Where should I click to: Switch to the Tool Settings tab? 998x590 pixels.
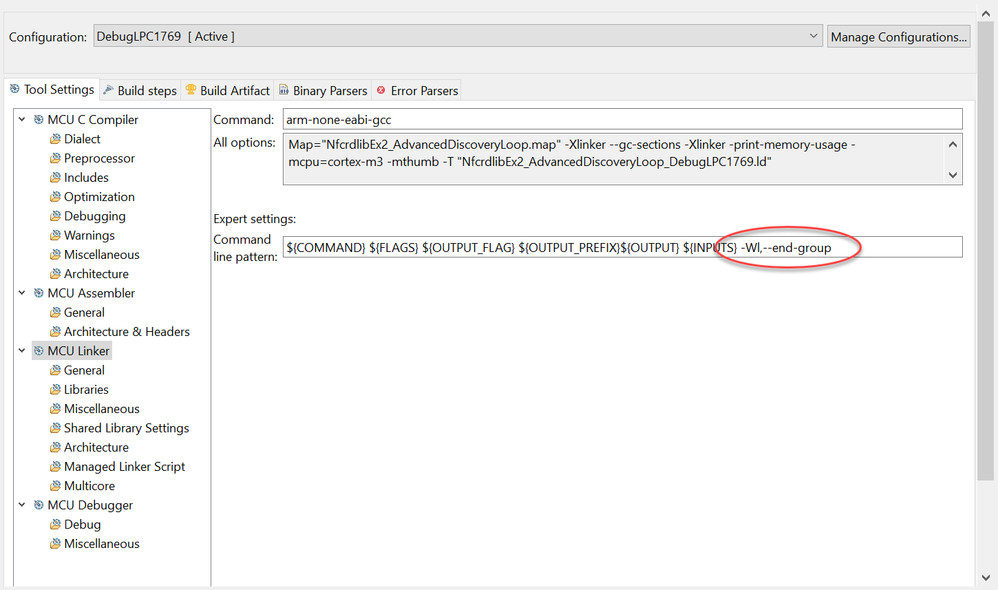[x=52, y=90]
